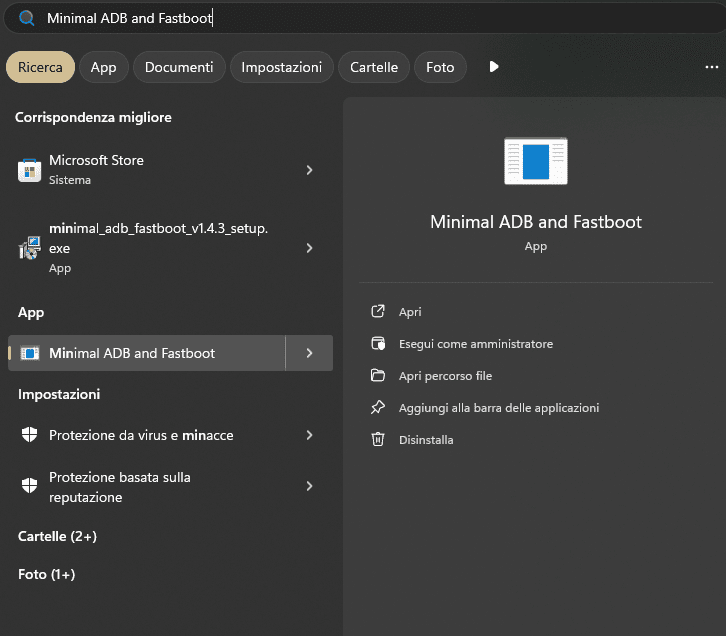Switch to the Documenti filter tab
Screen dimensions: 726x636
point(179,67)
